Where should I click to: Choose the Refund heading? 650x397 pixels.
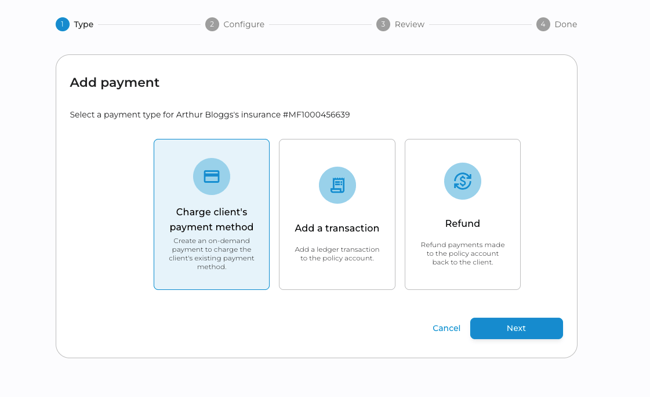coord(463,223)
